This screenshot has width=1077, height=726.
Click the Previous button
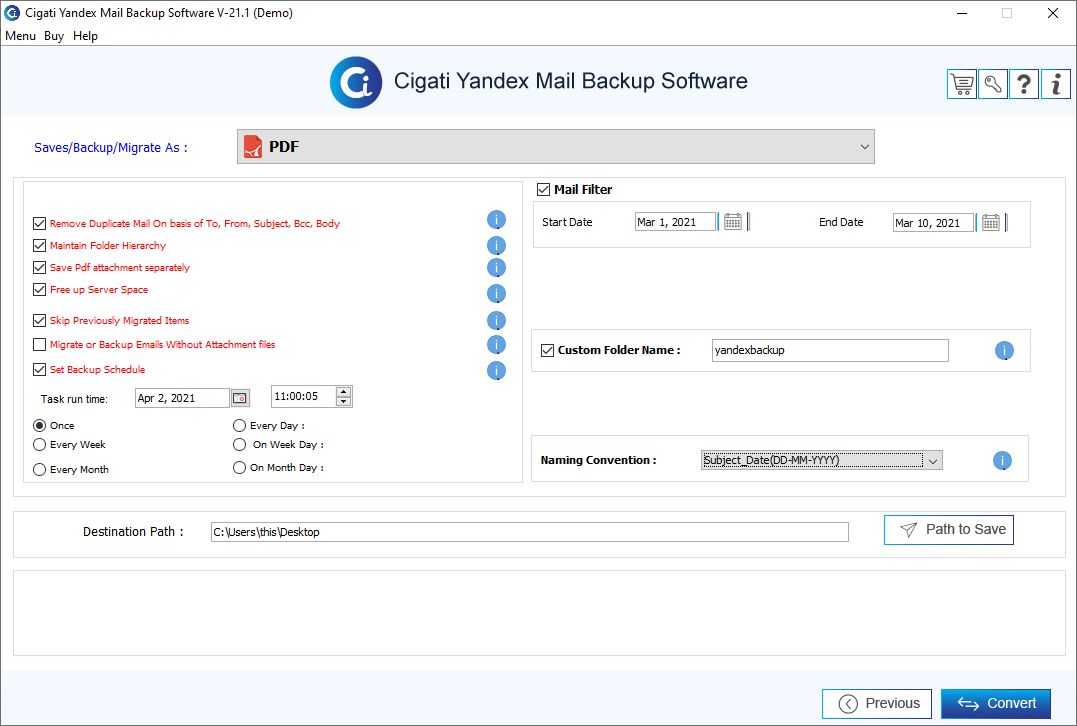[876, 703]
